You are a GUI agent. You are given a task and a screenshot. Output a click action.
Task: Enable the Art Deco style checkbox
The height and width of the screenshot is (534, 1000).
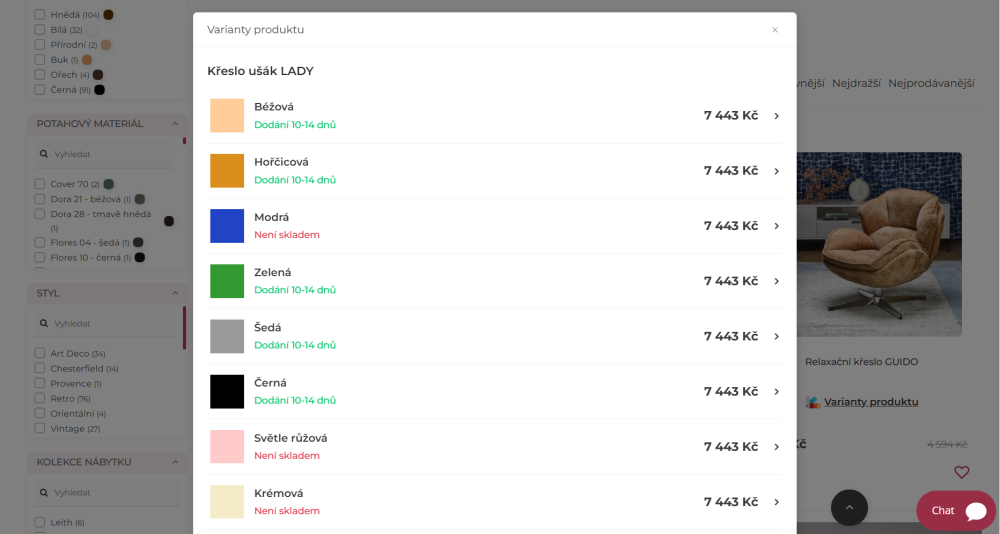click(40, 353)
